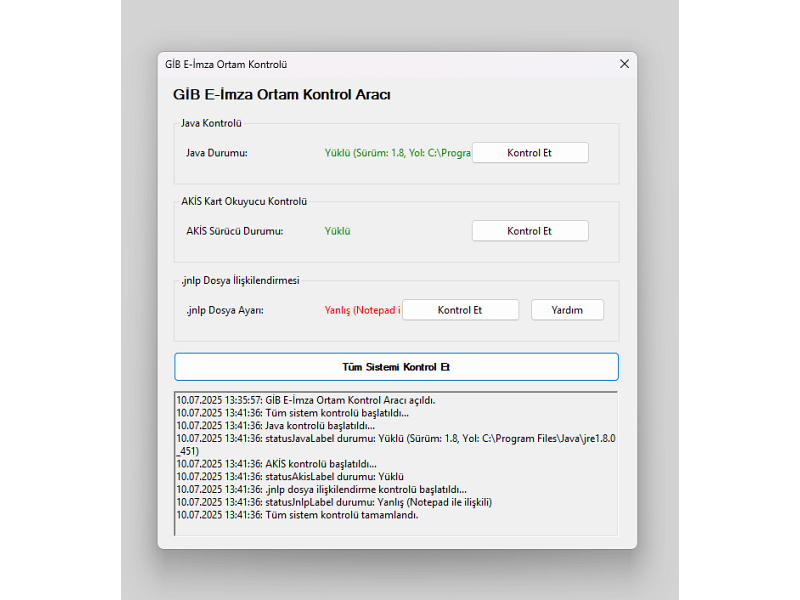Close the GİB E-İmza Ortam Kontrolü window

(x=624, y=64)
